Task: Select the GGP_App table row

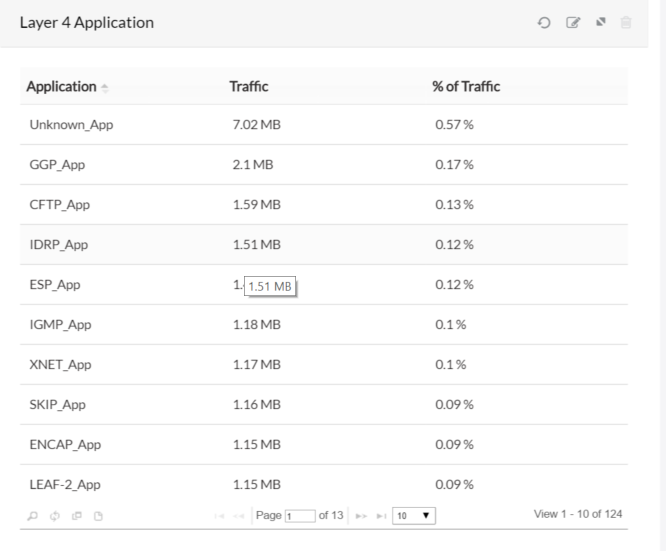Action: point(323,164)
